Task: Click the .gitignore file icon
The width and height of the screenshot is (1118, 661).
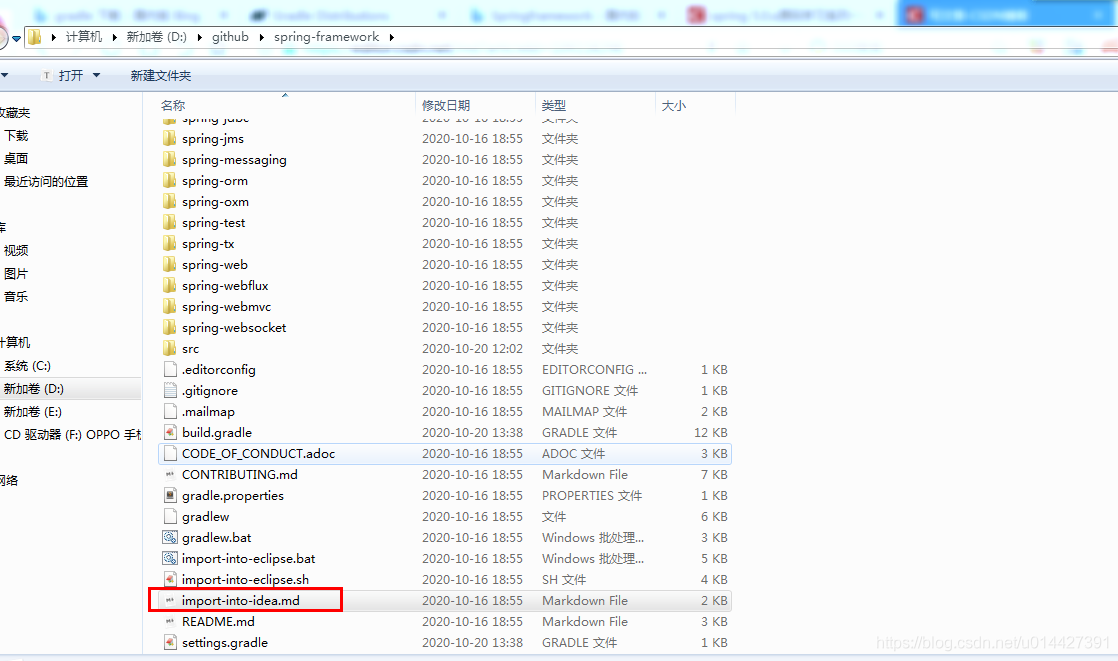Action: point(170,390)
